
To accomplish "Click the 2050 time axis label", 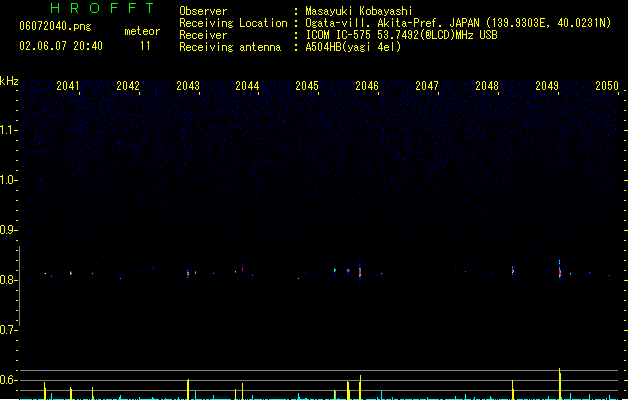I will (x=607, y=86).
